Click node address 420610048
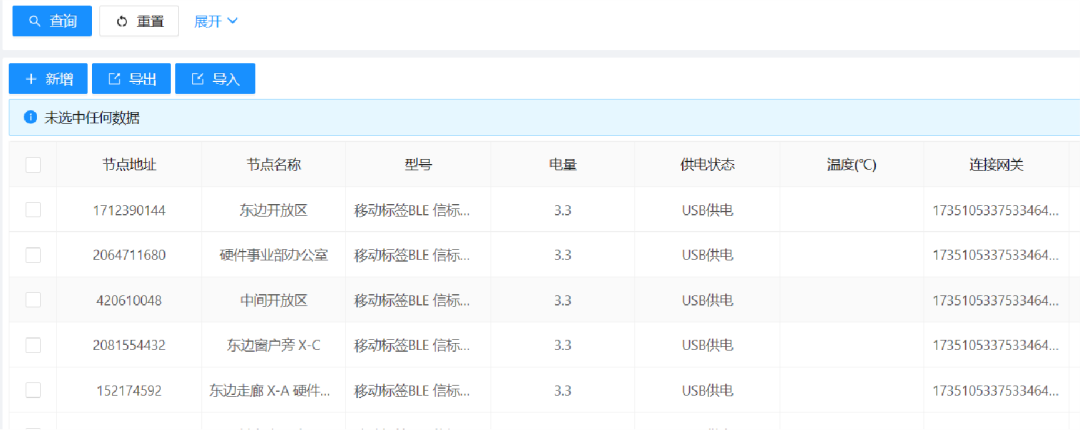This screenshot has height=430, width=1080. [x=129, y=300]
